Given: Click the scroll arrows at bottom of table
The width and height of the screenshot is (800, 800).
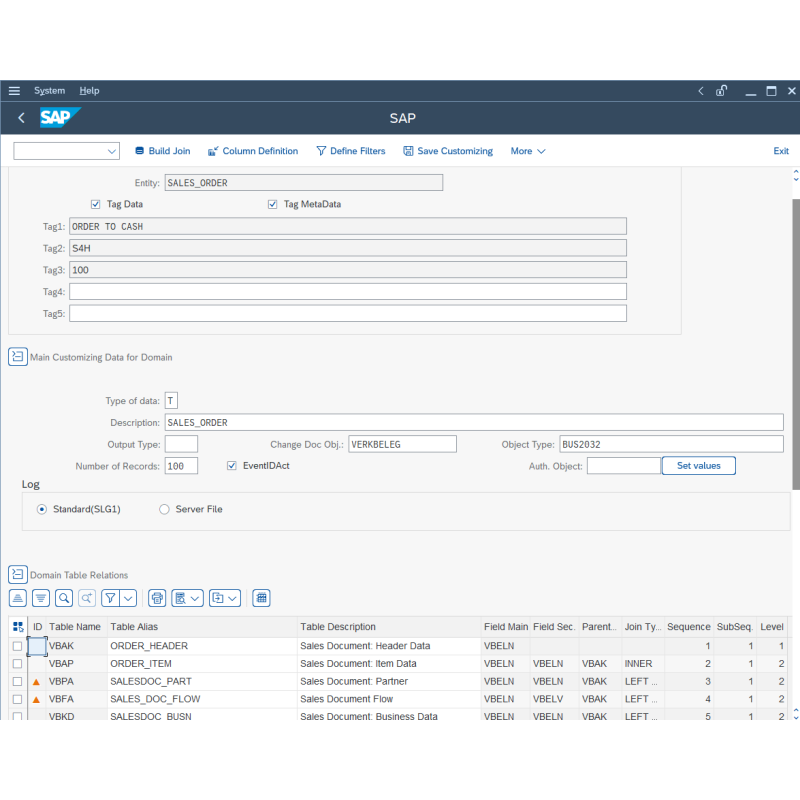Looking at the screenshot, I should 796,713.
